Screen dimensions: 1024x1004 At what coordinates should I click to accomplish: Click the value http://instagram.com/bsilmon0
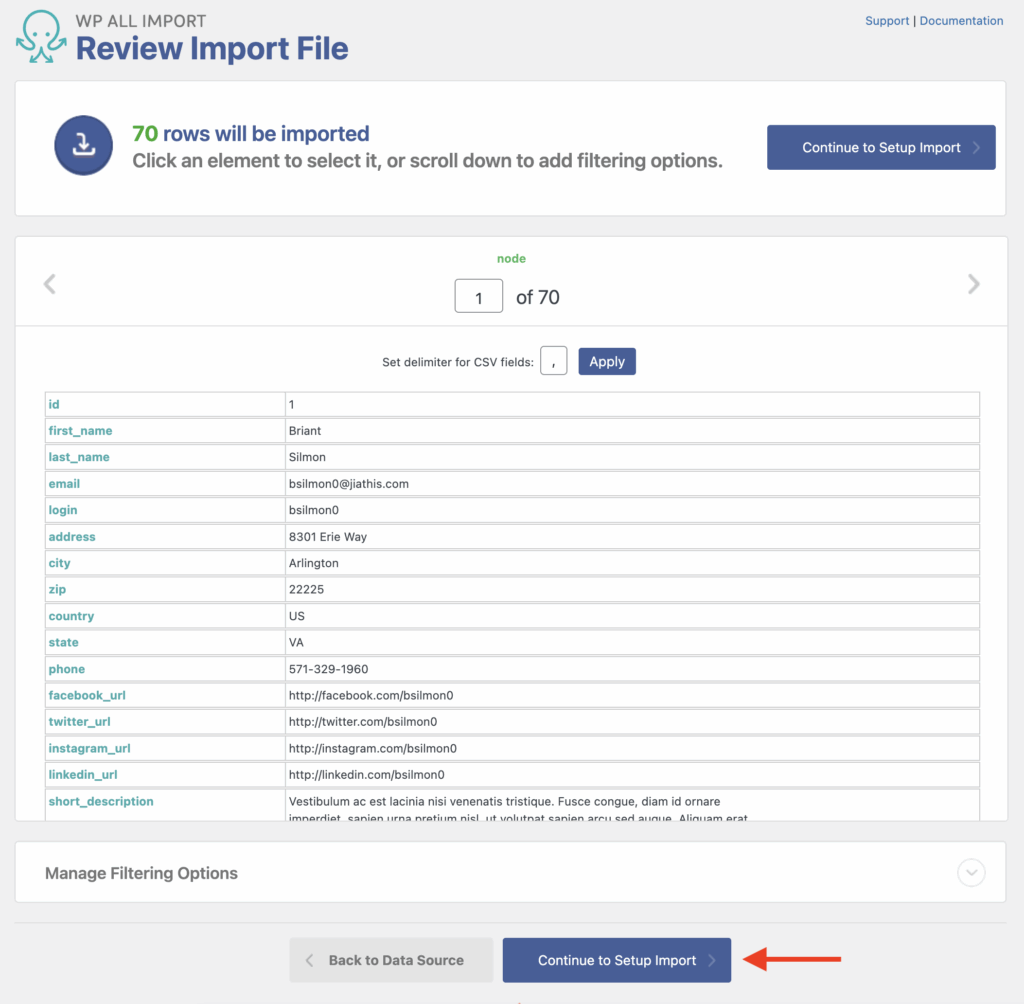coord(373,749)
